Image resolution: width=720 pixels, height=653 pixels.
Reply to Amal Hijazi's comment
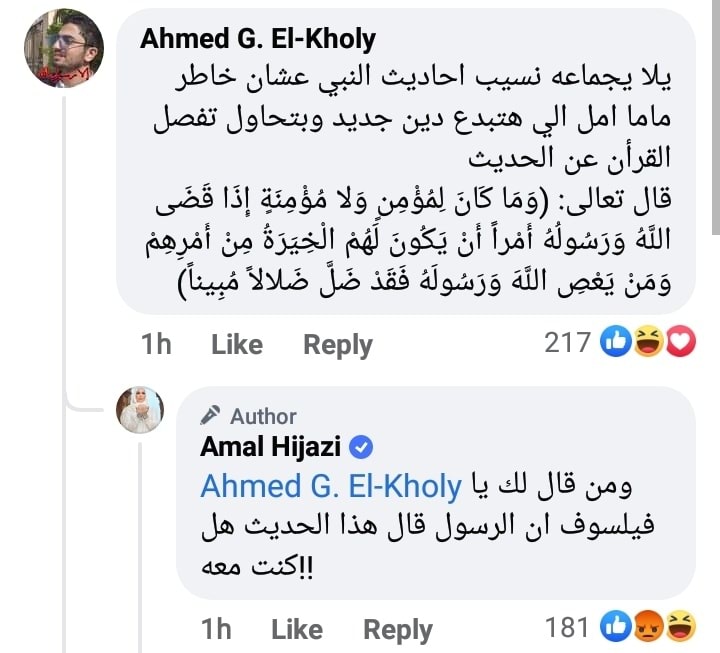(398, 630)
